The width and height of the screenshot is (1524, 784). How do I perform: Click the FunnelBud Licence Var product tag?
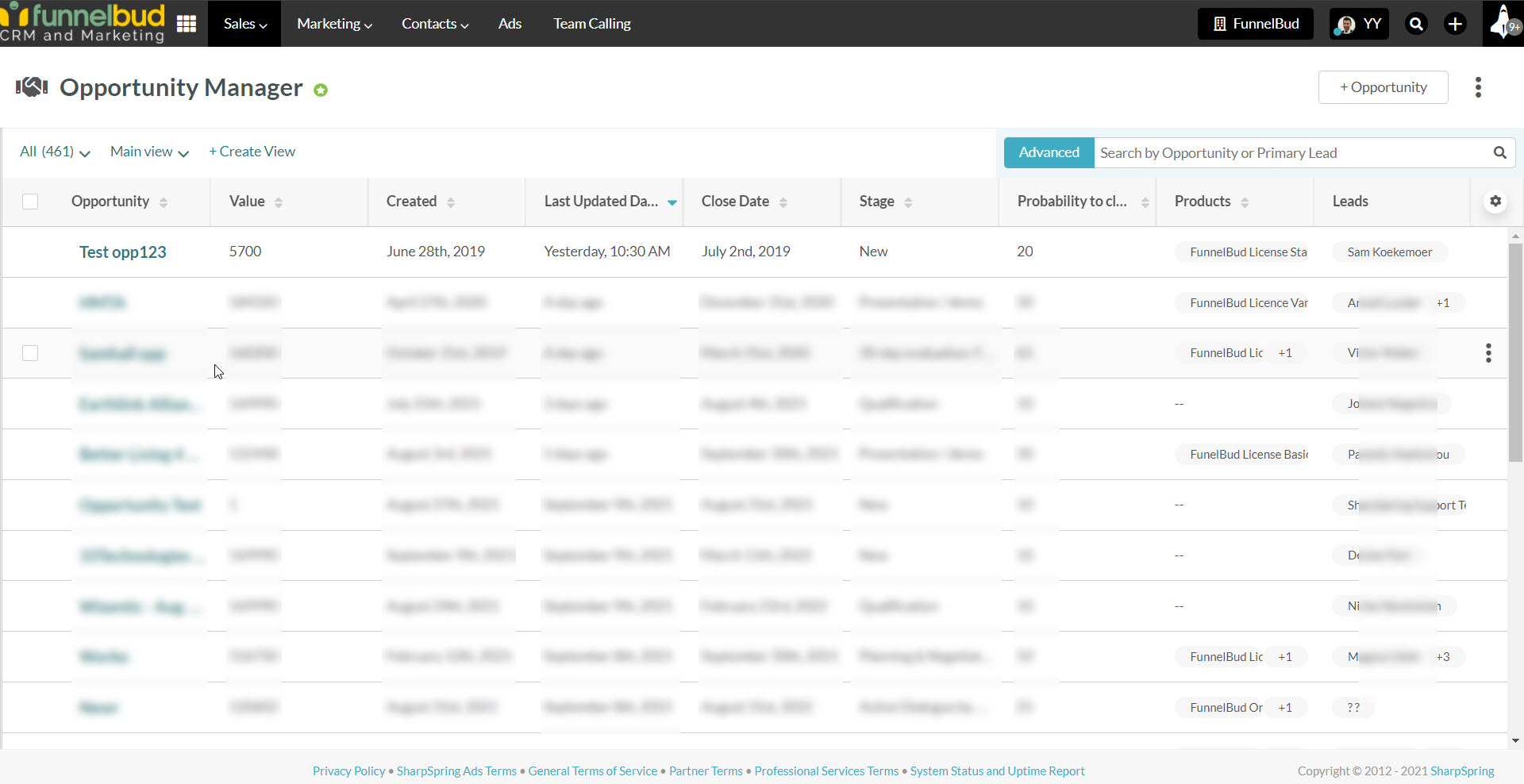(x=1241, y=303)
